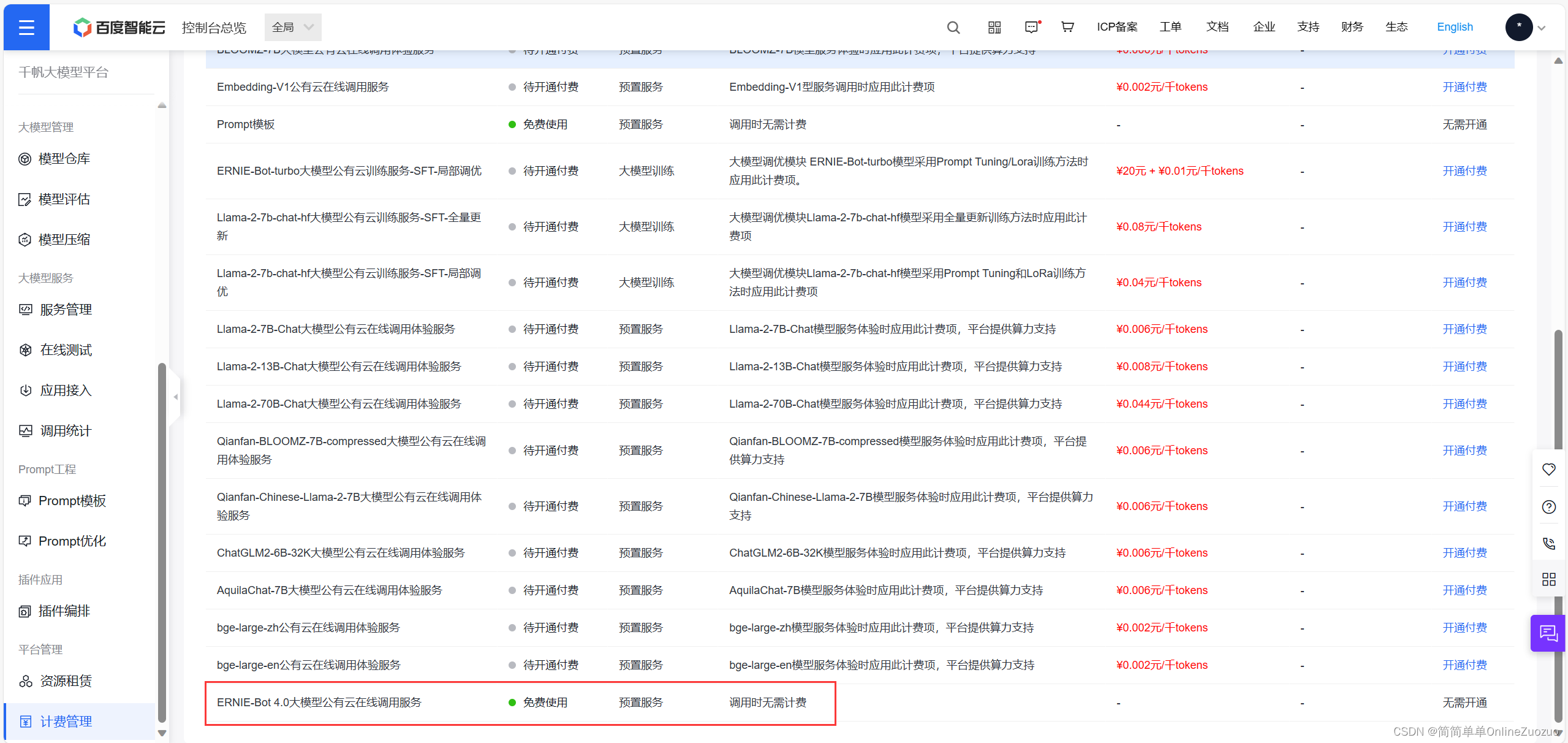The width and height of the screenshot is (1568, 743).
Task: Click the phone contact floating icon
Action: pos(1549,543)
